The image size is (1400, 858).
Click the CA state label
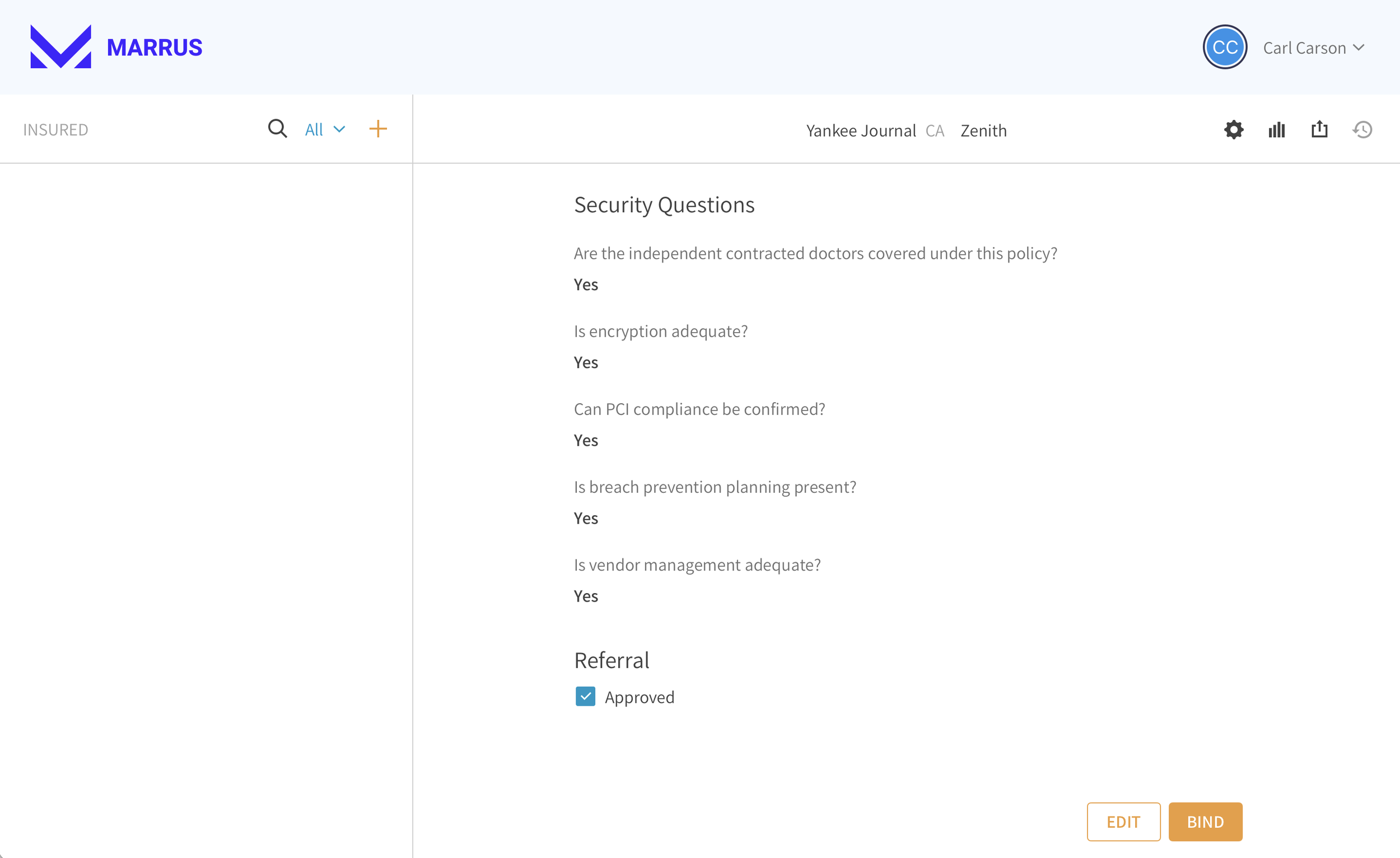click(x=935, y=130)
